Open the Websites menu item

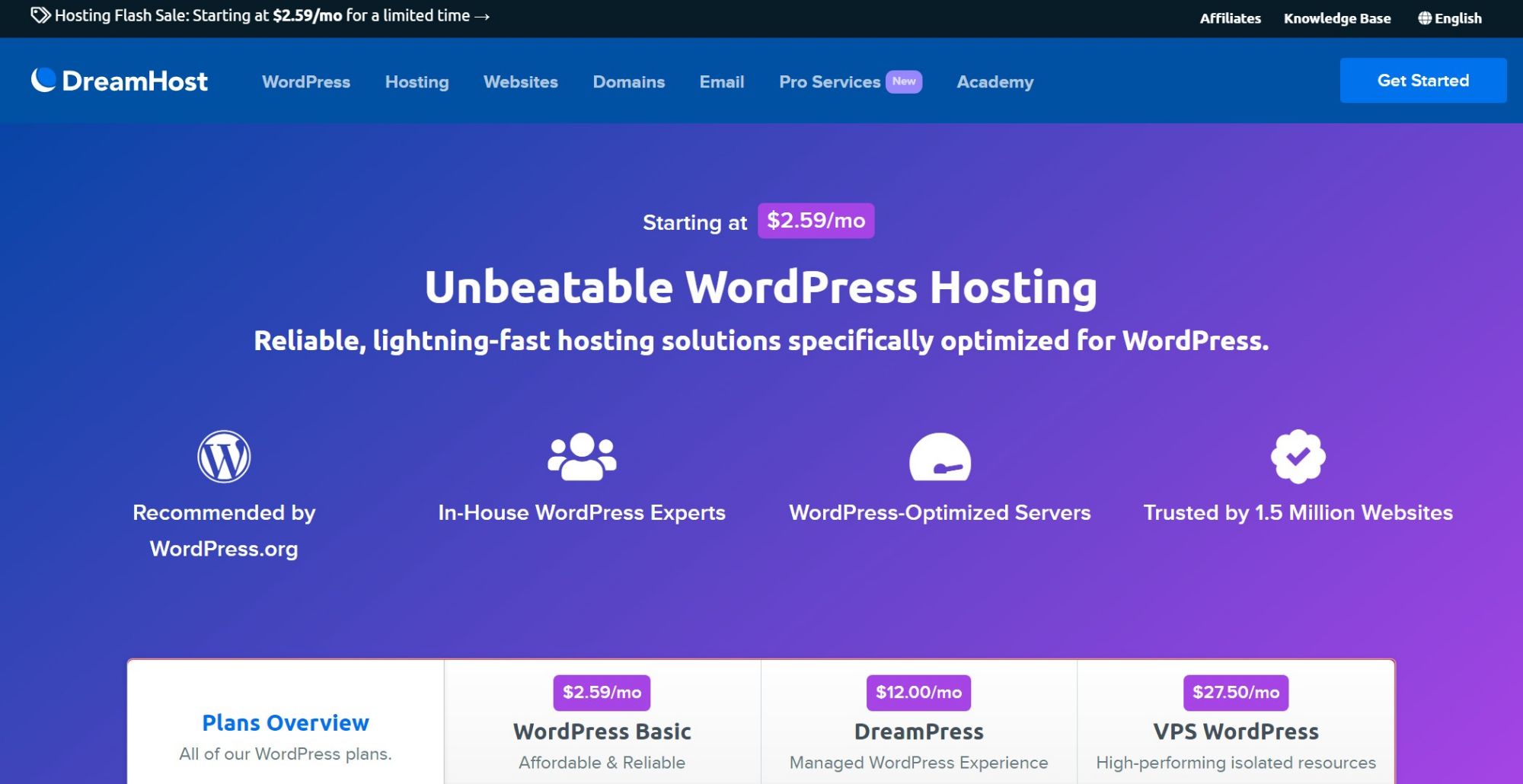coord(520,81)
